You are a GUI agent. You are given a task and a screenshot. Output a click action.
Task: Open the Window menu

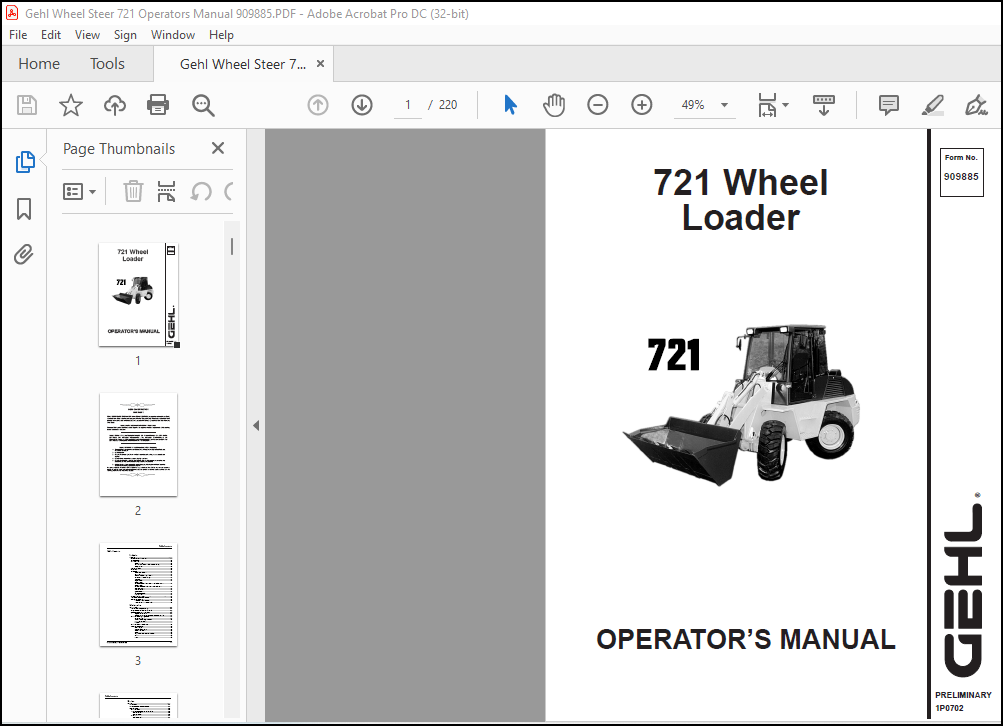coord(173,35)
